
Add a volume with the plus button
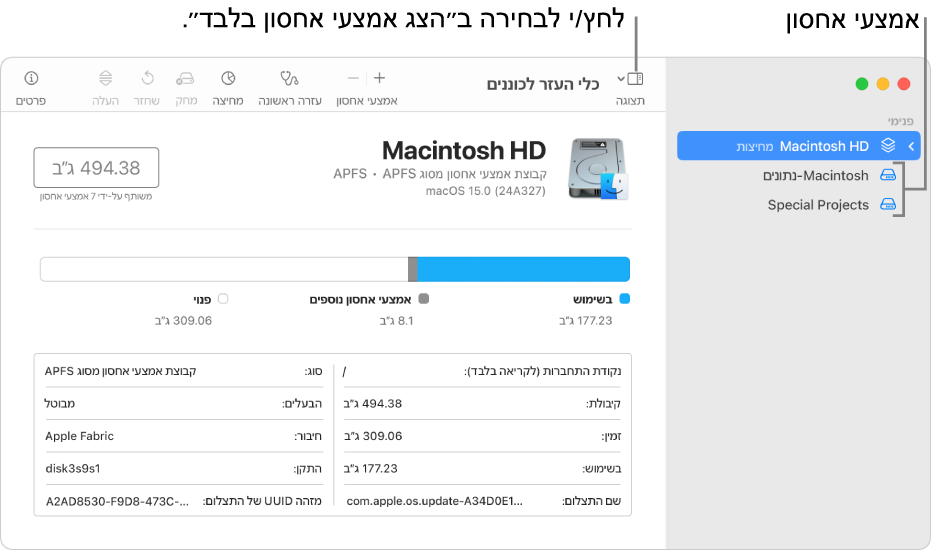click(380, 78)
